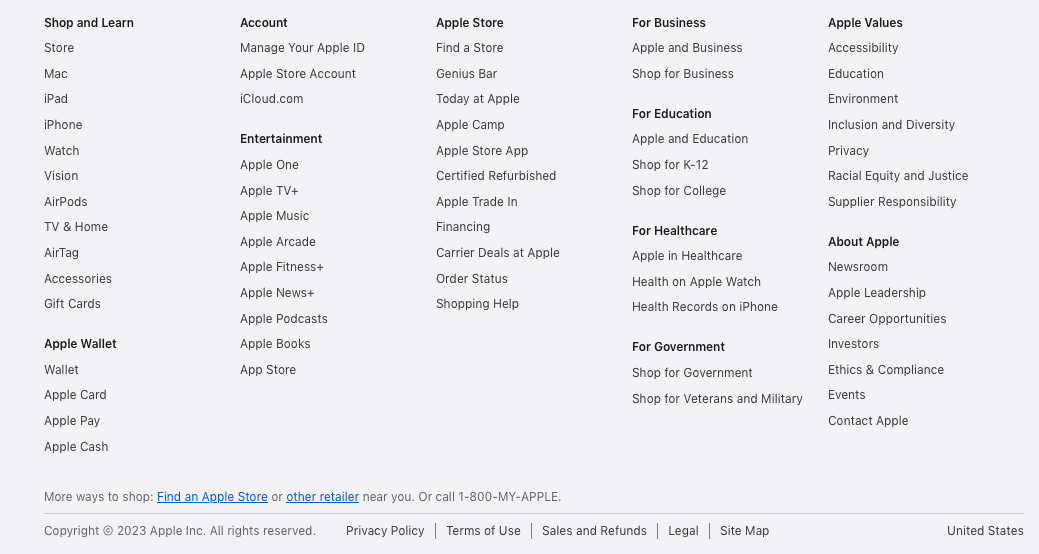Open the Site Map link
This screenshot has width=1039, height=554.
[x=744, y=531]
